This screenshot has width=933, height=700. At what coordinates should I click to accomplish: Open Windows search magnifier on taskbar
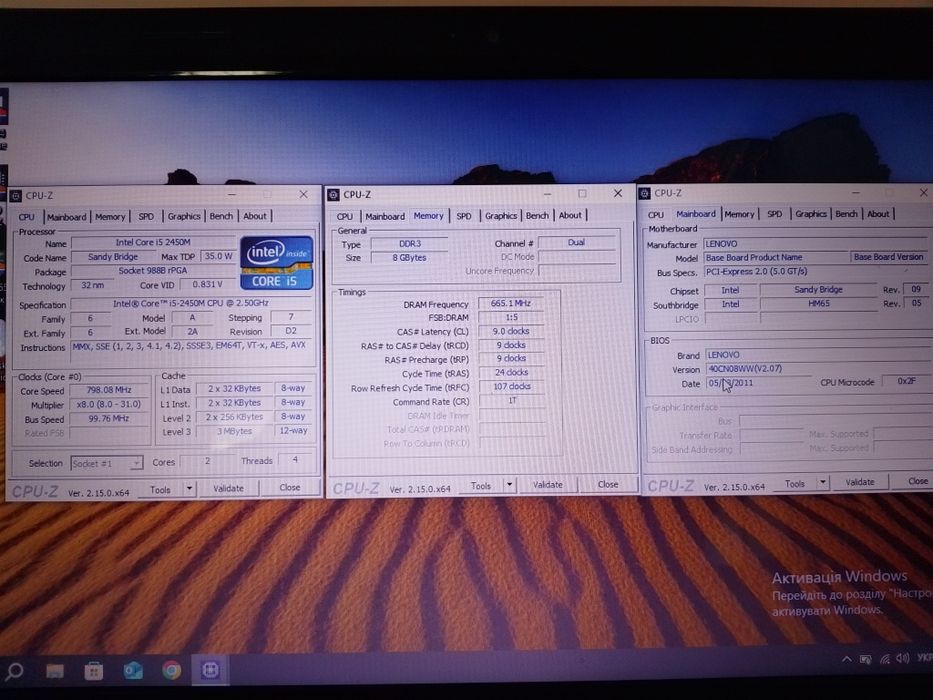point(14,672)
